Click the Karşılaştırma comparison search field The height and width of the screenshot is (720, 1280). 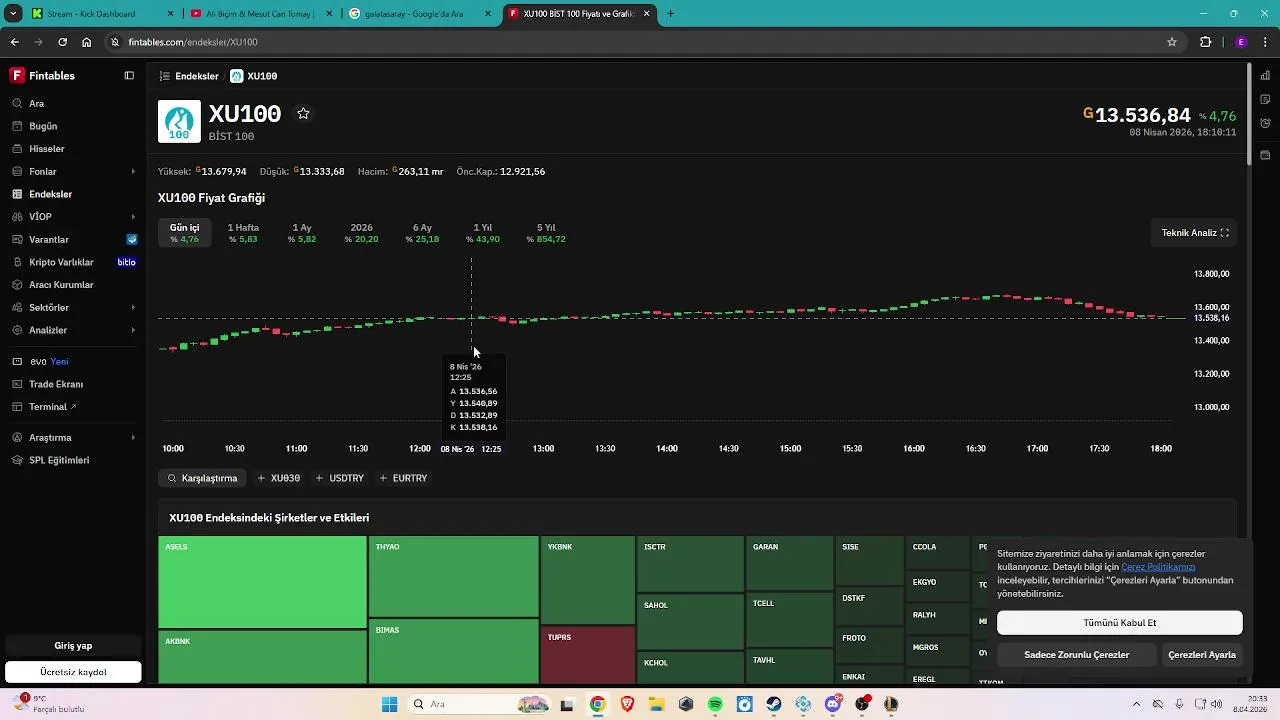click(x=202, y=478)
